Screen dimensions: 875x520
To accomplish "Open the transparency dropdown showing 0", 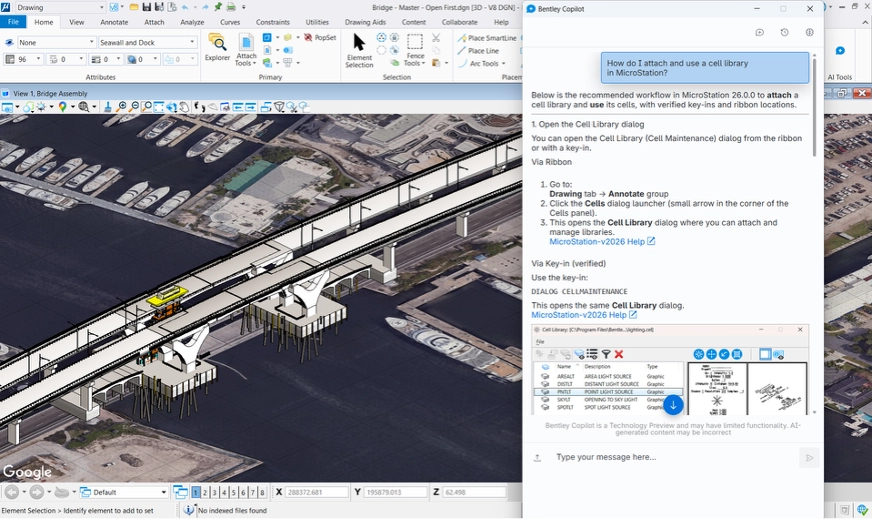I will pyautogui.click(x=143, y=59).
